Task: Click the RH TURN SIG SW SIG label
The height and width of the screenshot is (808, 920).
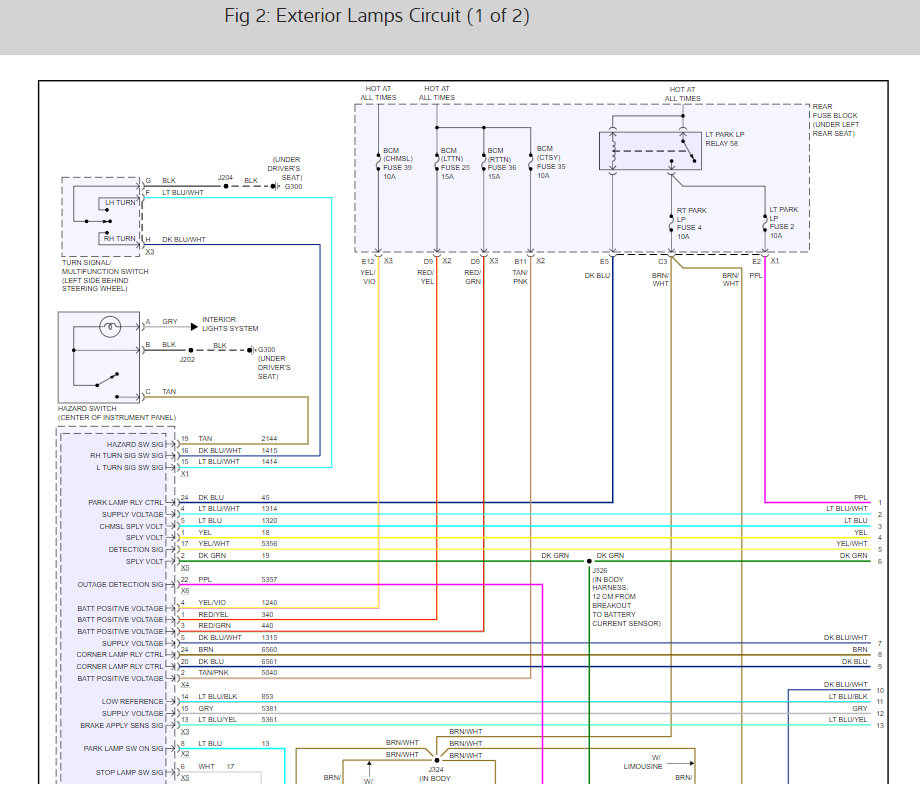Action: coord(127,456)
